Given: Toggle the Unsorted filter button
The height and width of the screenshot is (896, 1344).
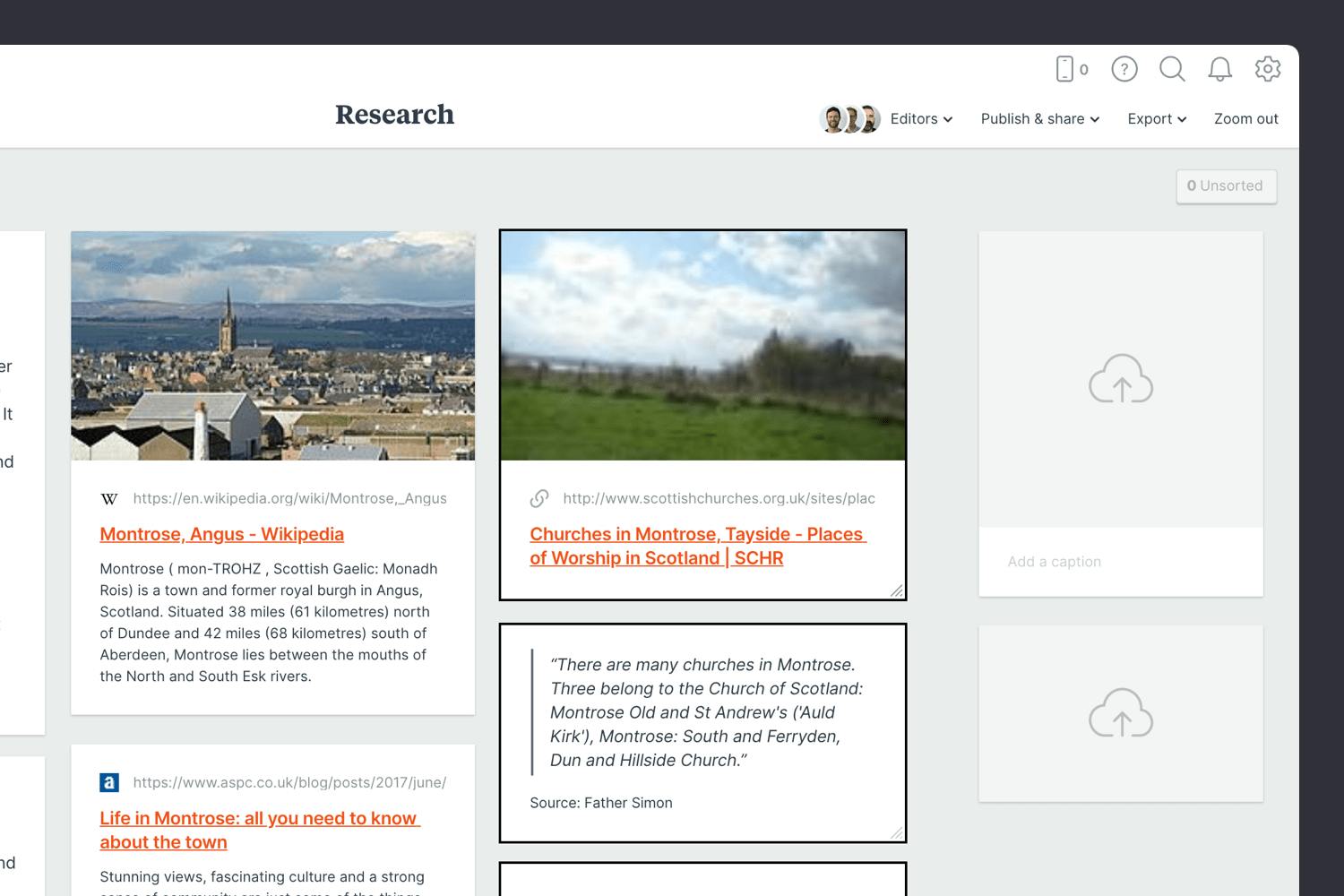Looking at the screenshot, I should 1227,185.
